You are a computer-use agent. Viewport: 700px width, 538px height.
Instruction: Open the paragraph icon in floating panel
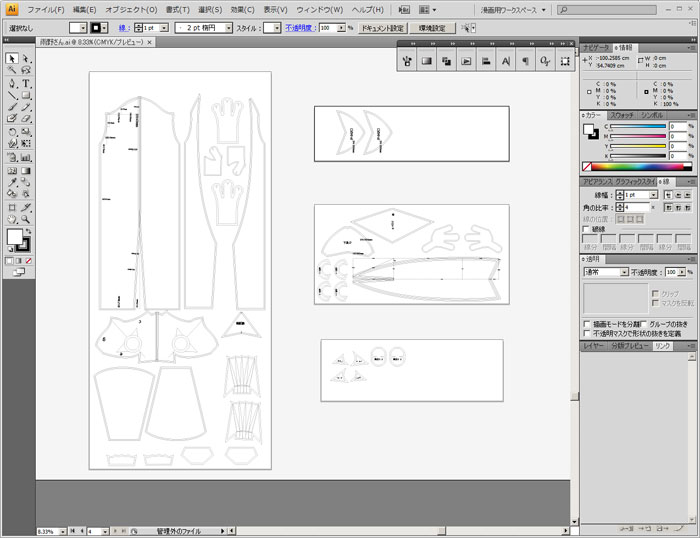tap(526, 62)
